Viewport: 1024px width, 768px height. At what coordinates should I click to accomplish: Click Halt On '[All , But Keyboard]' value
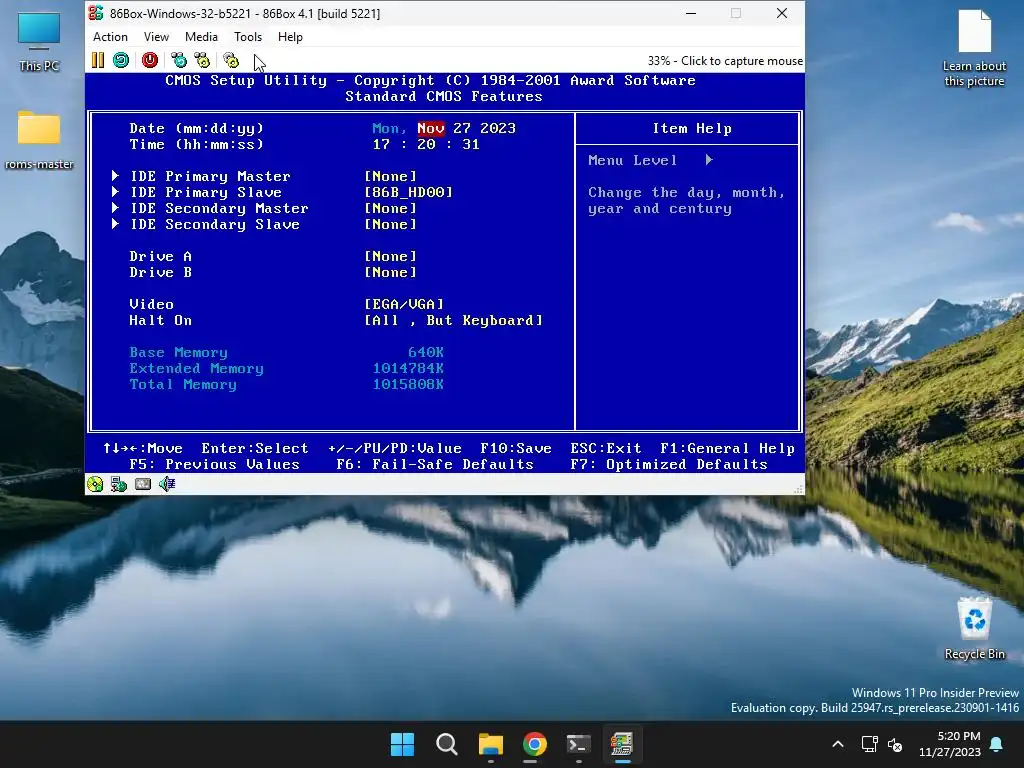pos(454,320)
